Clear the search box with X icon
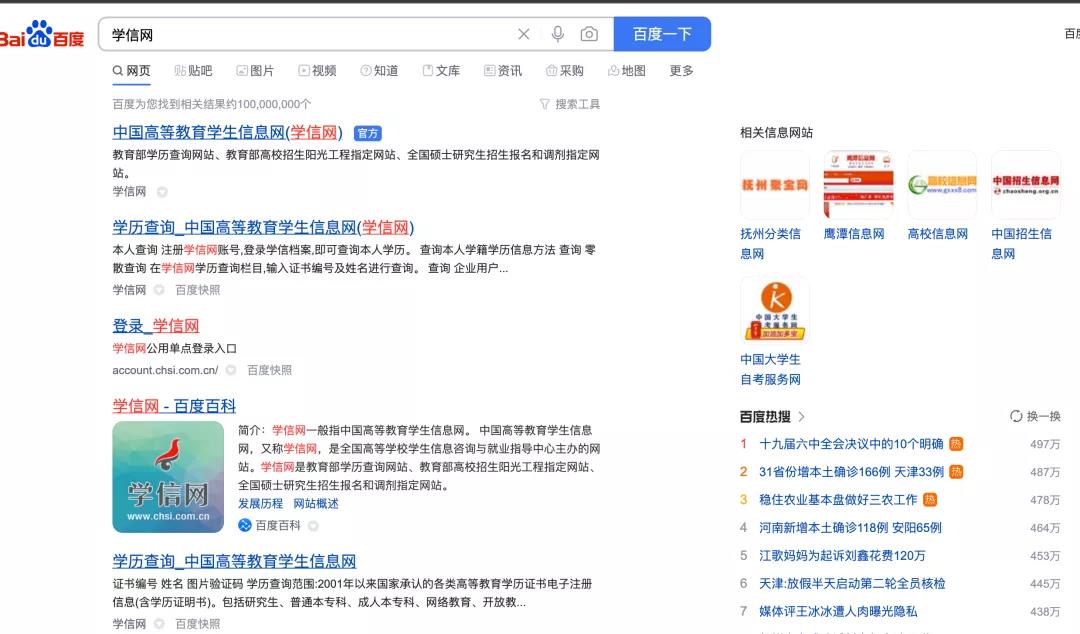Viewport: 1080px width, 634px height. tap(523, 34)
